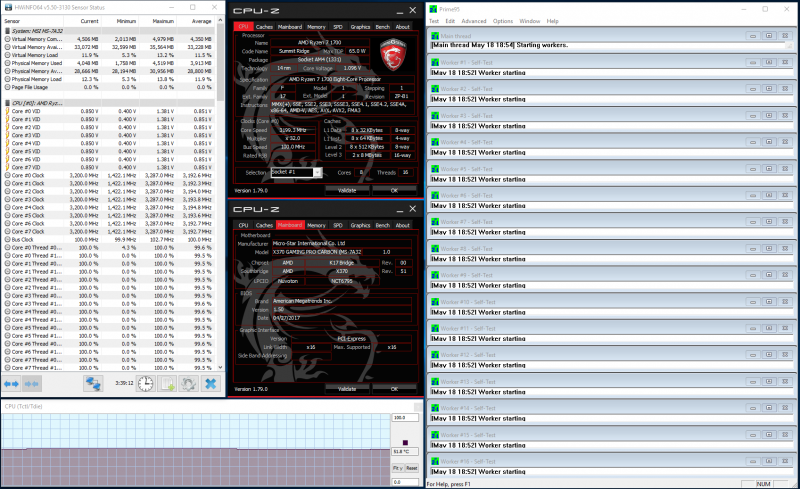Image resolution: width=800 pixels, height=489 pixels.
Task: Select the Physical Memory Used sensor row
Action: tap(109, 63)
